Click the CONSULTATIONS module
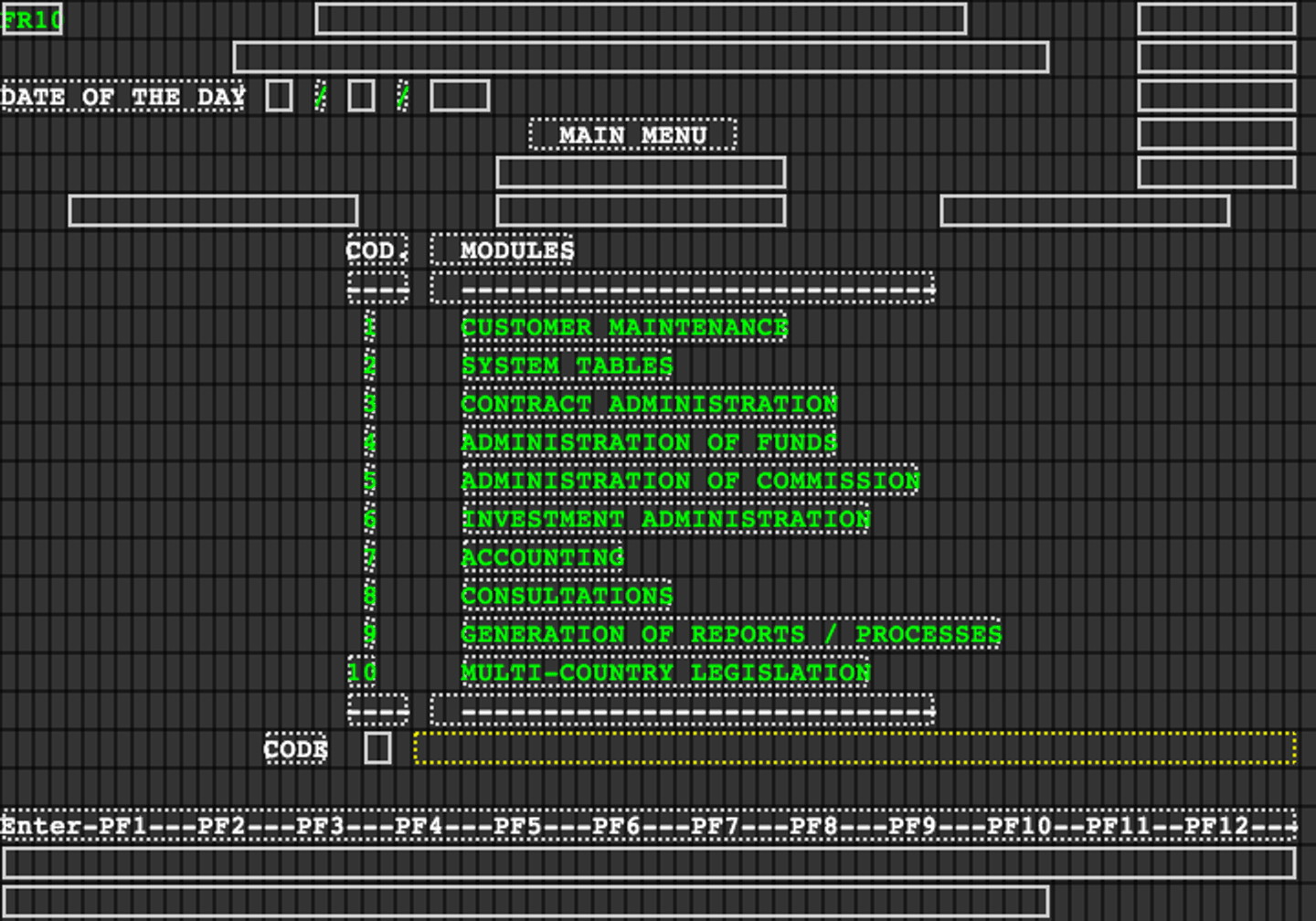 click(567, 596)
